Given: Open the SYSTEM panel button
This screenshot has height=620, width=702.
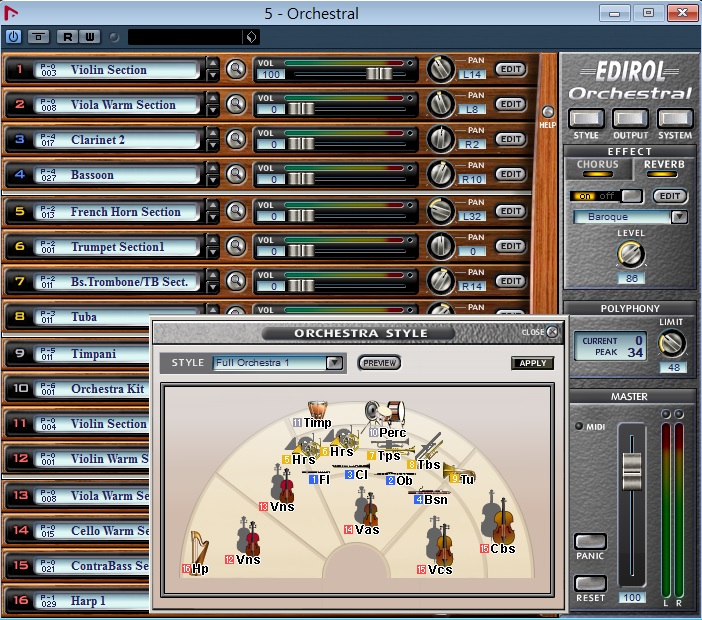Looking at the screenshot, I should point(675,119).
